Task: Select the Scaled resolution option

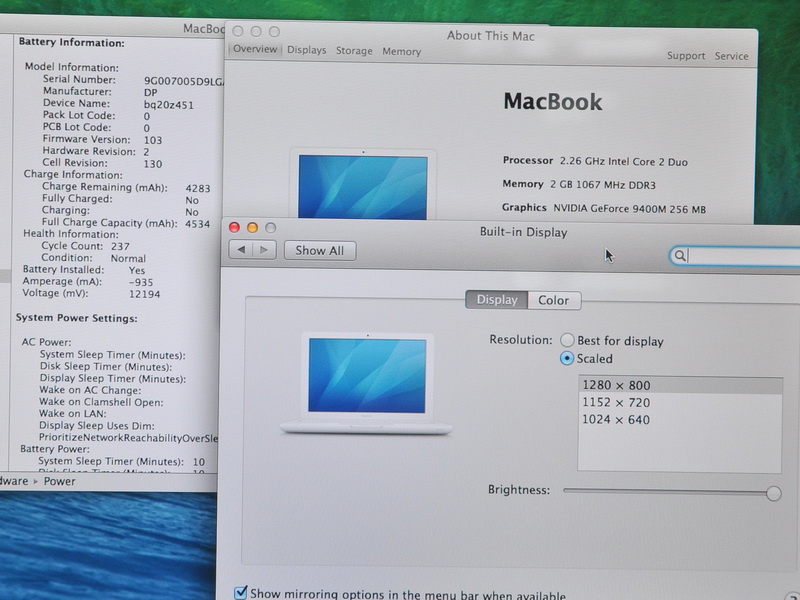Action: click(x=567, y=358)
